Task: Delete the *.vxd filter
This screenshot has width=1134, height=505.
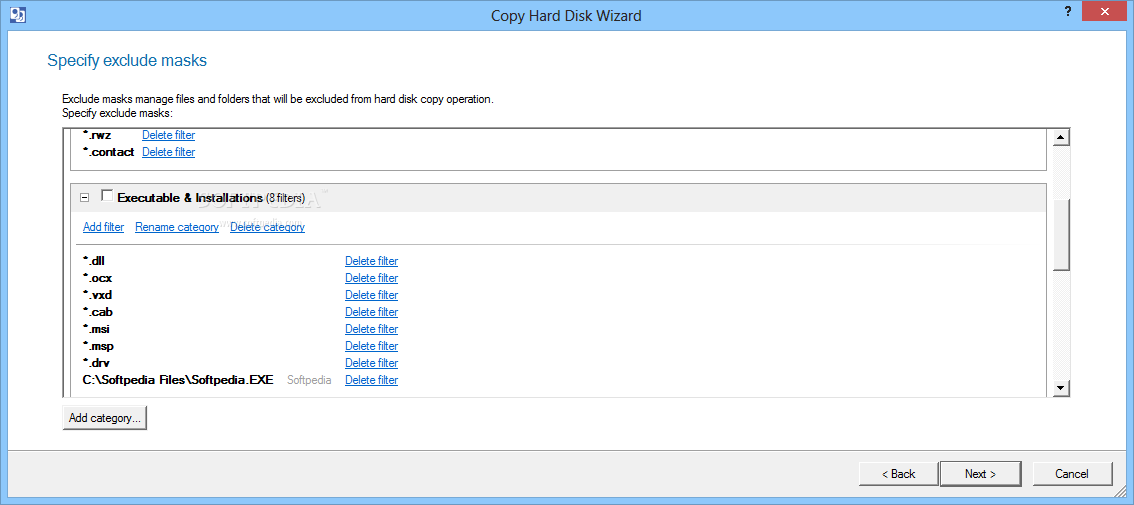Action: point(372,295)
